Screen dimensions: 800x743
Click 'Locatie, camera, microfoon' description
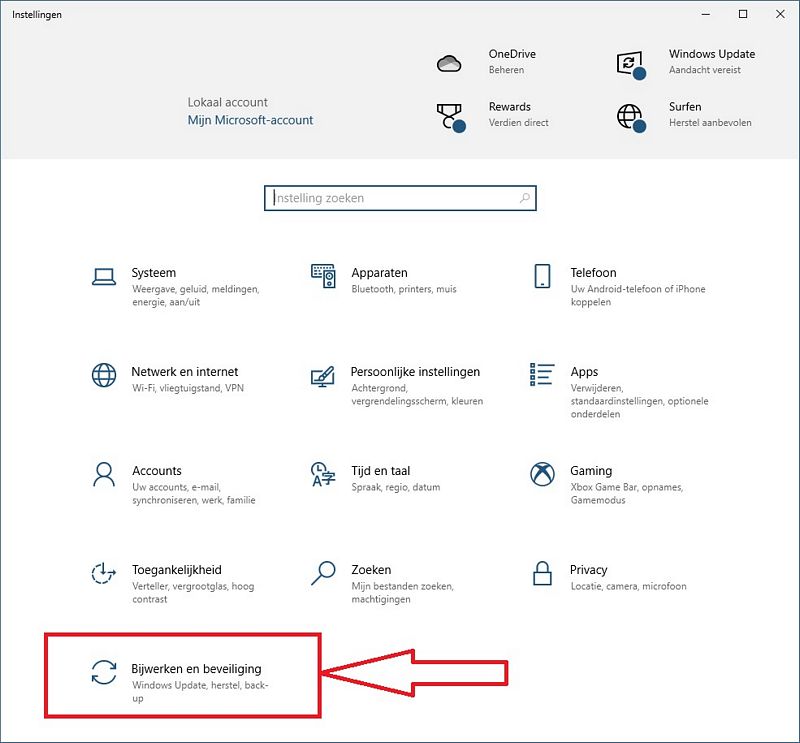click(x=628, y=586)
